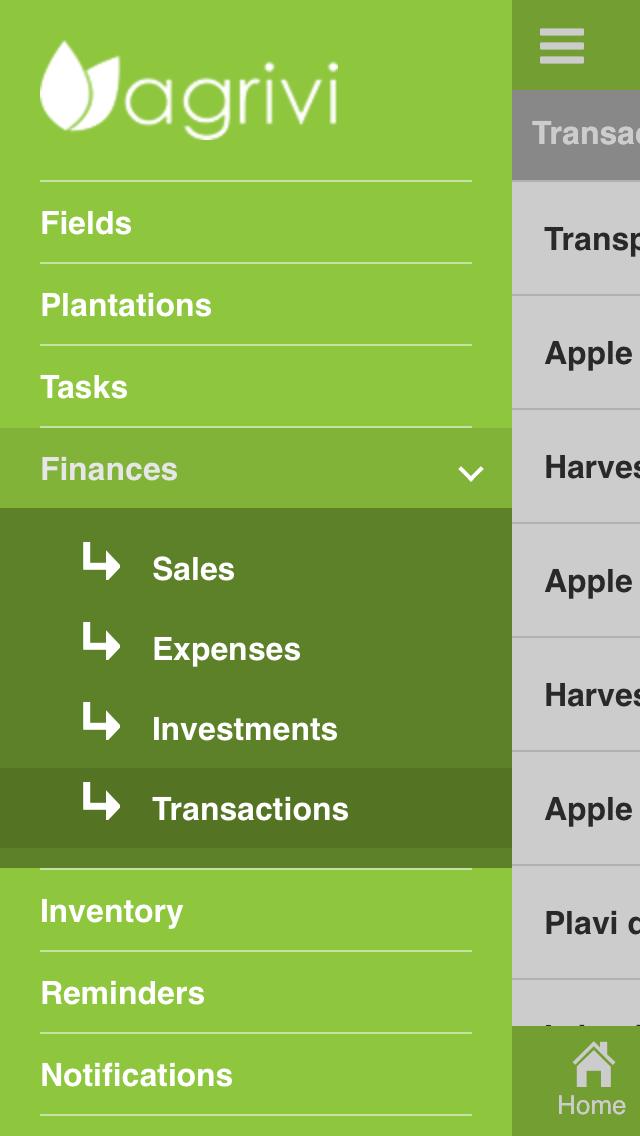Open the Tasks menu entry
Viewport: 640px width, 1136px height.
[84, 387]
